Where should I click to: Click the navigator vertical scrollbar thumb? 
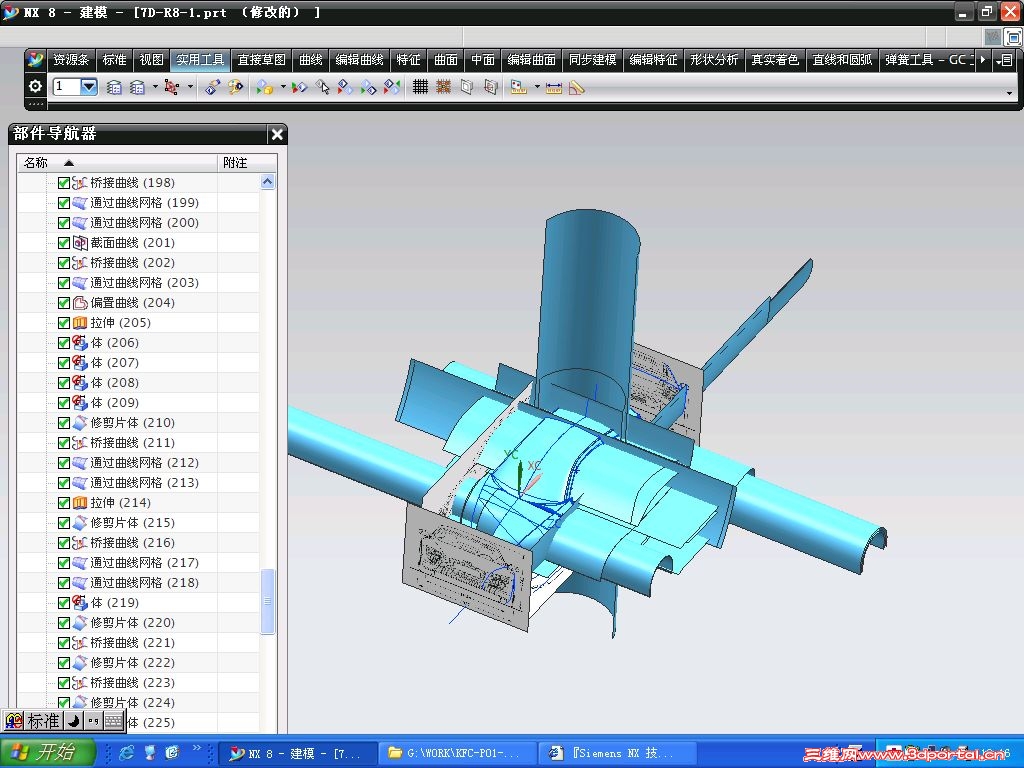(x=267, y=601)
